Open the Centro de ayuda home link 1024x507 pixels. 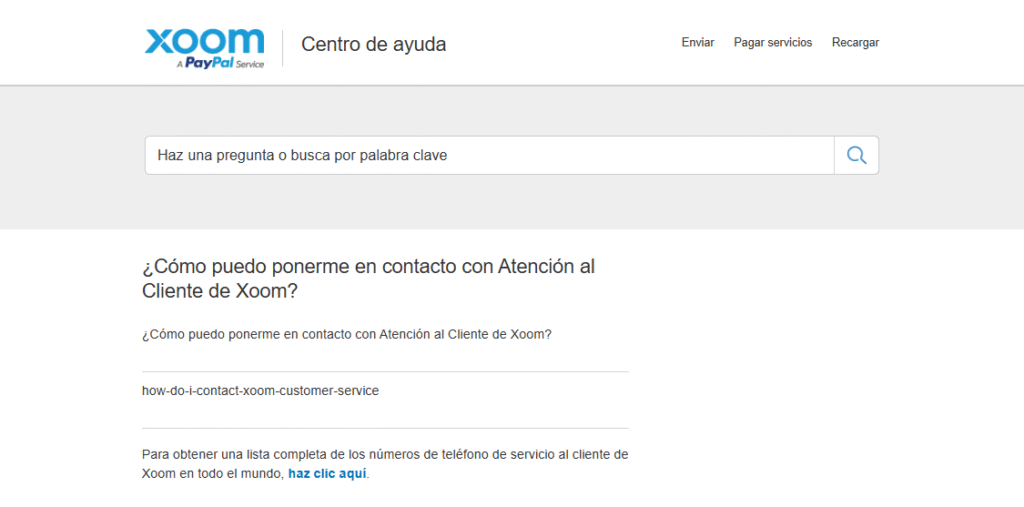(374, 44)
